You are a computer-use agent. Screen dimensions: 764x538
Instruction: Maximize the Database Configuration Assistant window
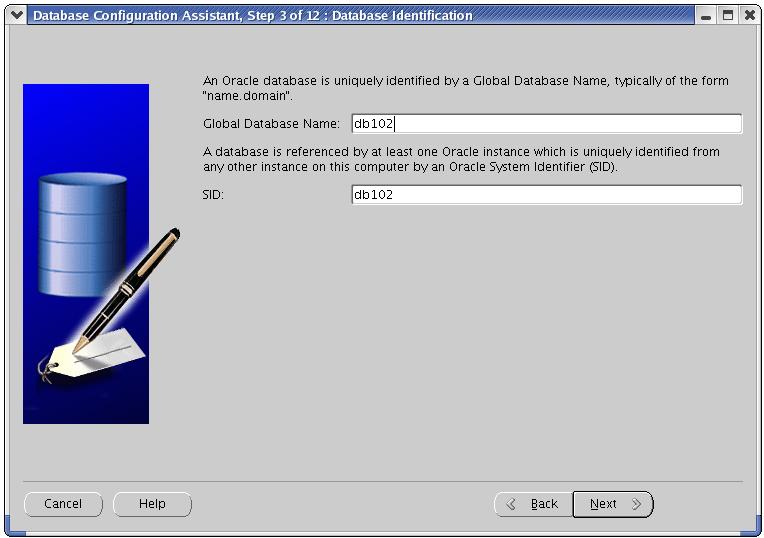728,16
